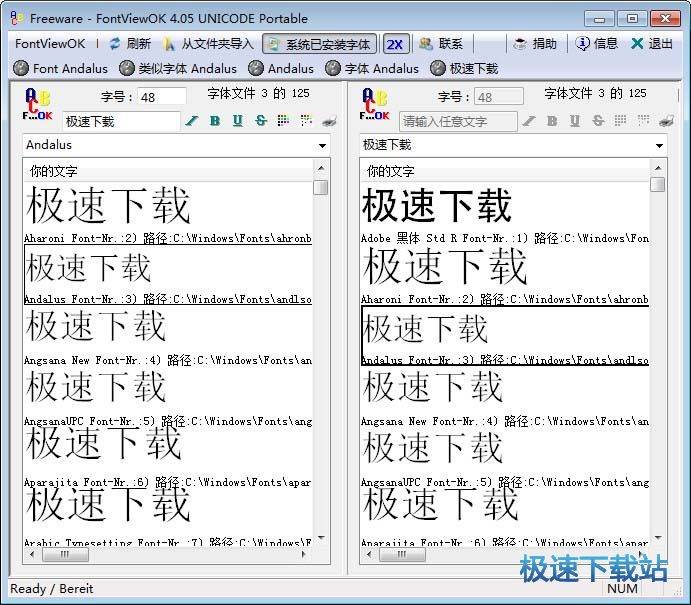Toggle underline in the left pane

click(x=237, y=121)
